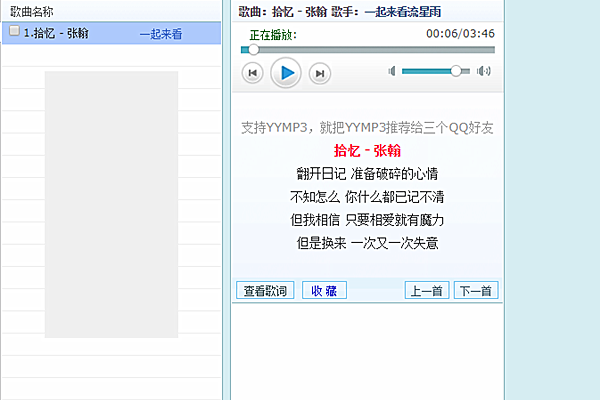Click the loud speaker volume icon
The image size is (600, 400).
tap(484, 71)
